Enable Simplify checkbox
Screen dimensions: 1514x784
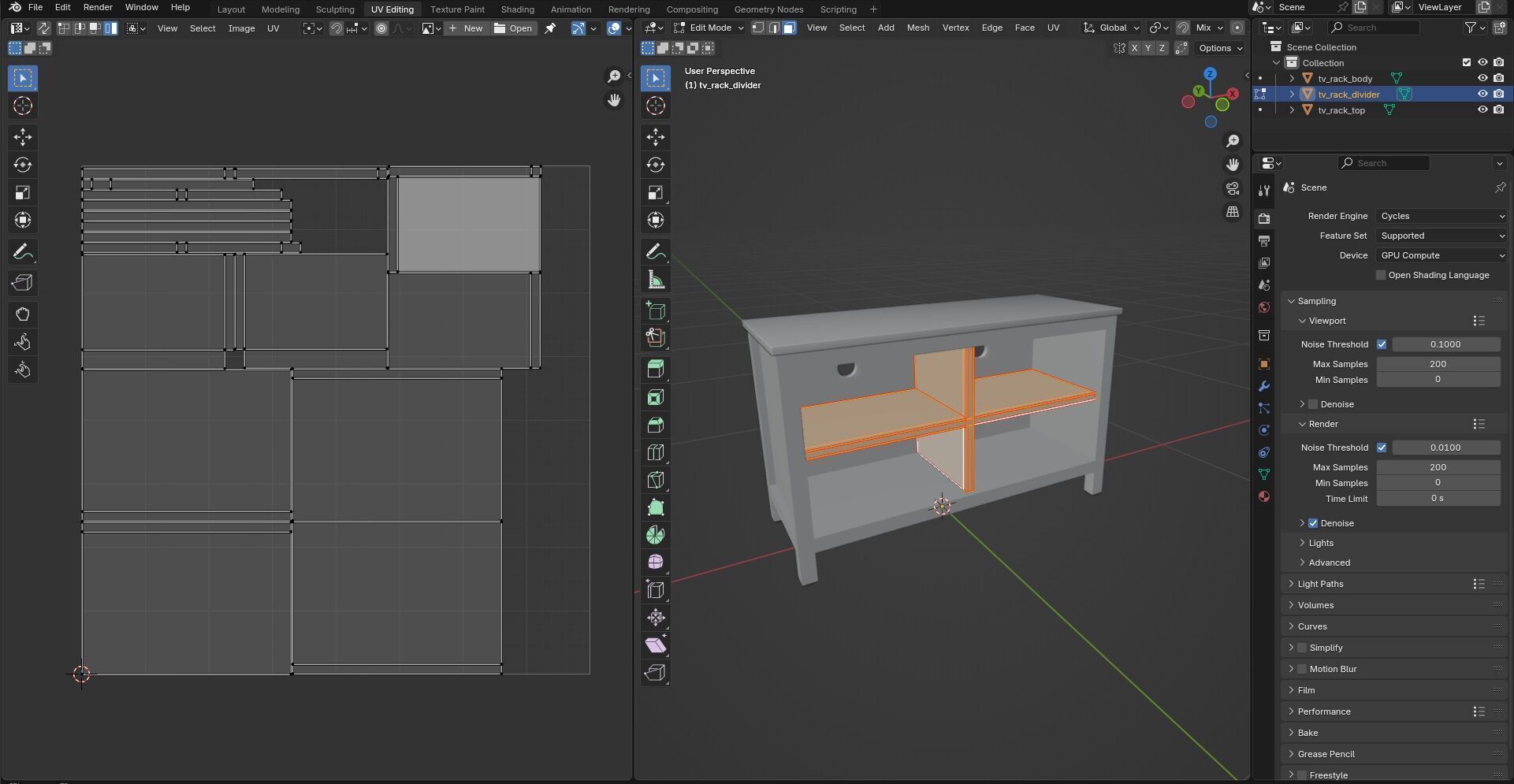click(x=1302, y=648)
